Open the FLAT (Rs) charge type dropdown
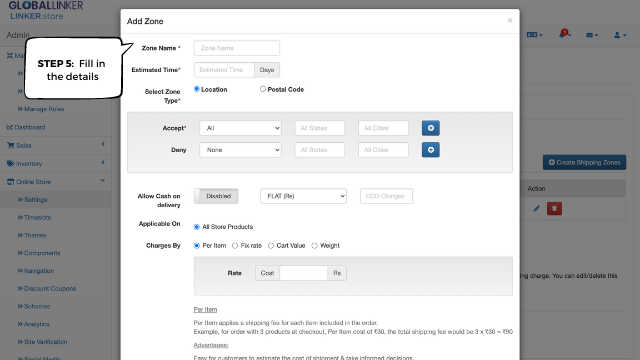This screenshot has width=640, height=360. 303,196
